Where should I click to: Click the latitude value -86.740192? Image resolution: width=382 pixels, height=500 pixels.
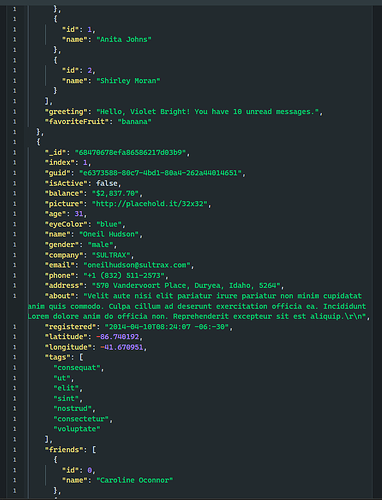pyautogui.click(x=119, y=337)
